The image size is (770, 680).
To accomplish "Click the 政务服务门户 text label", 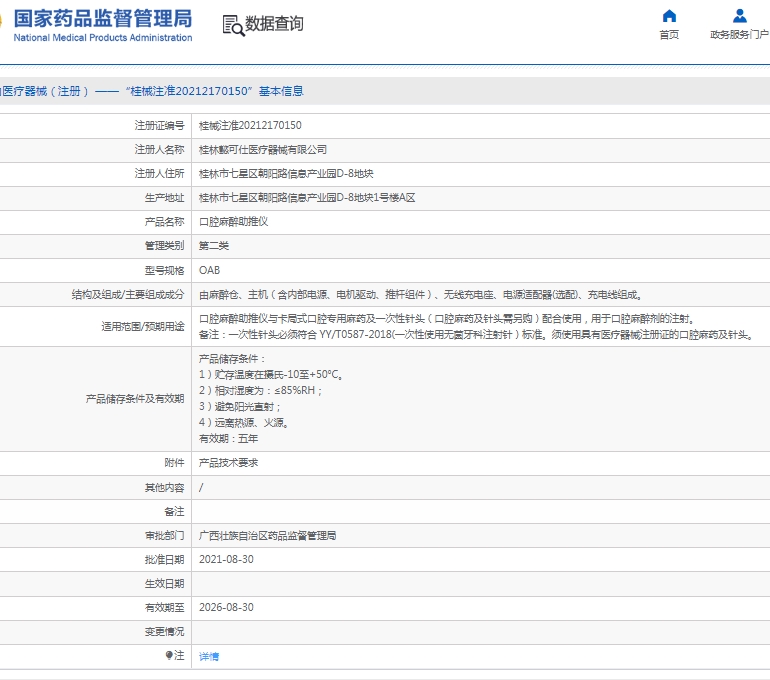I will click(739, 34).
